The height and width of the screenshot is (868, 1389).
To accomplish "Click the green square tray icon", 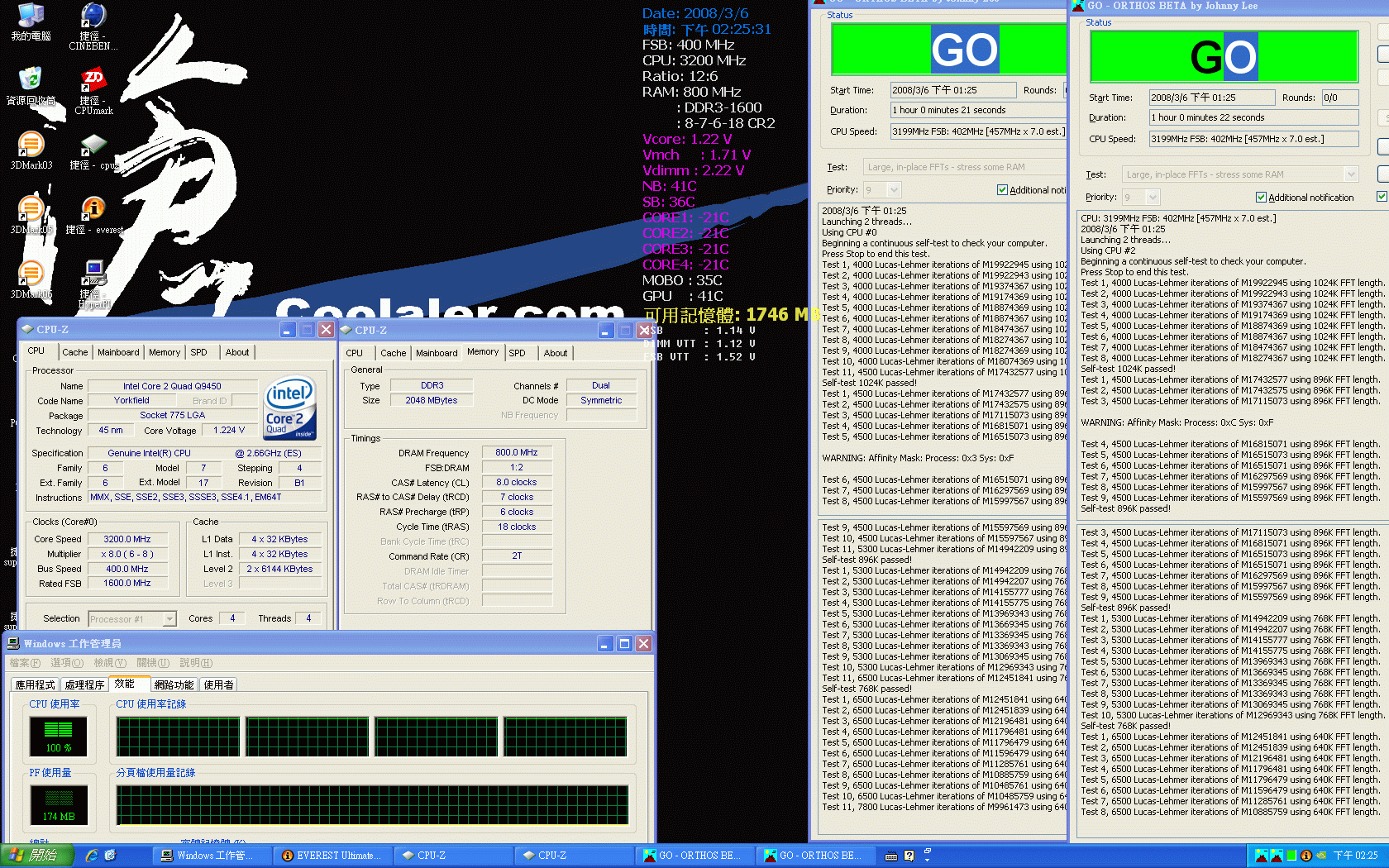I will pyautogui.click(x=1291, y=856).
